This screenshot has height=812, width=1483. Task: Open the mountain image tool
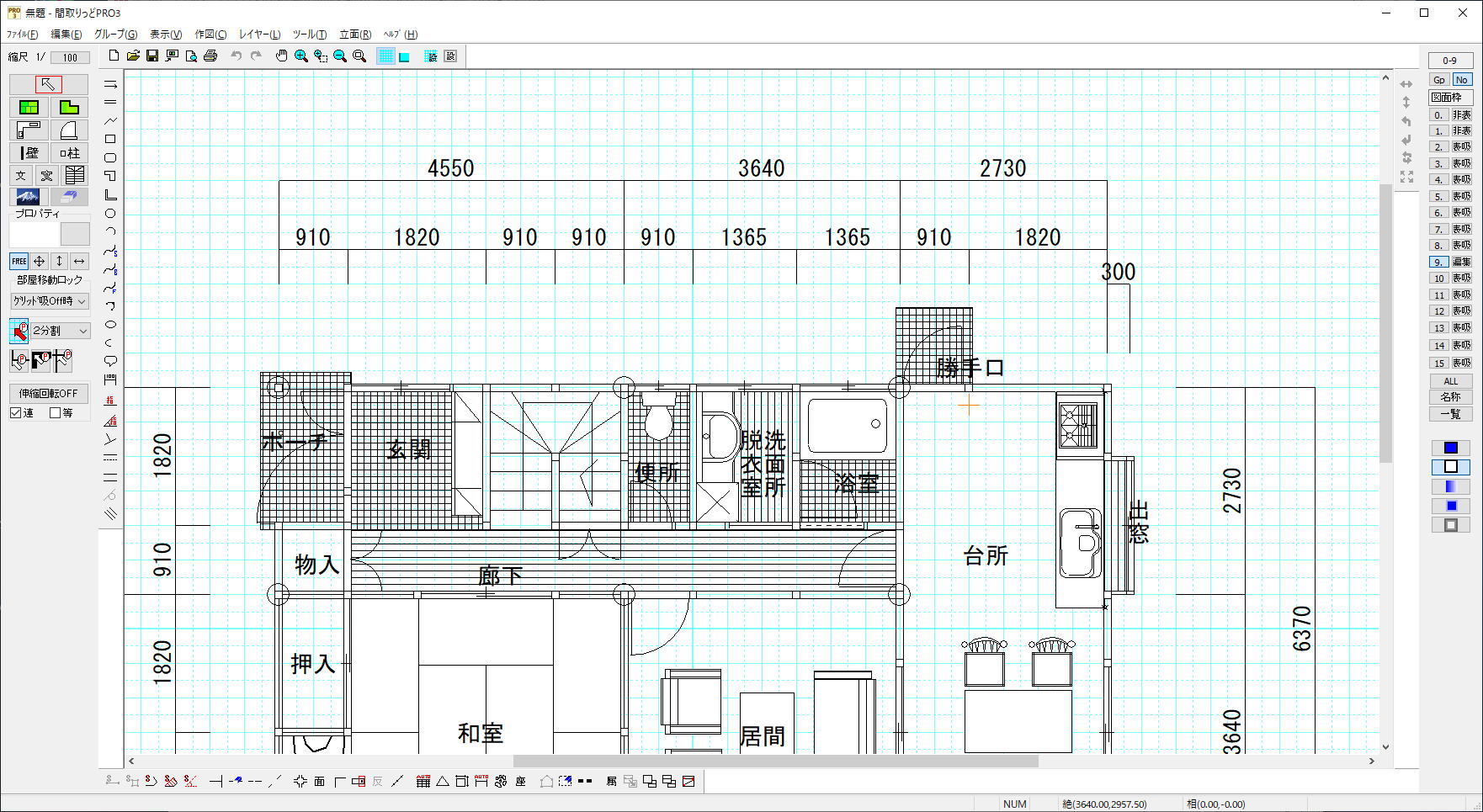click(29, 197)
